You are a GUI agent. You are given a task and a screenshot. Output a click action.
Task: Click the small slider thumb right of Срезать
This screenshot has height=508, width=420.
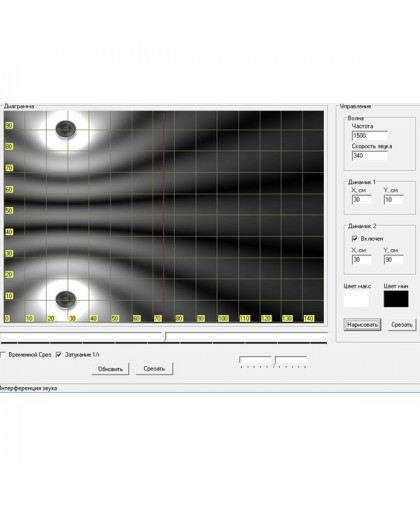(x=274, y=361)
